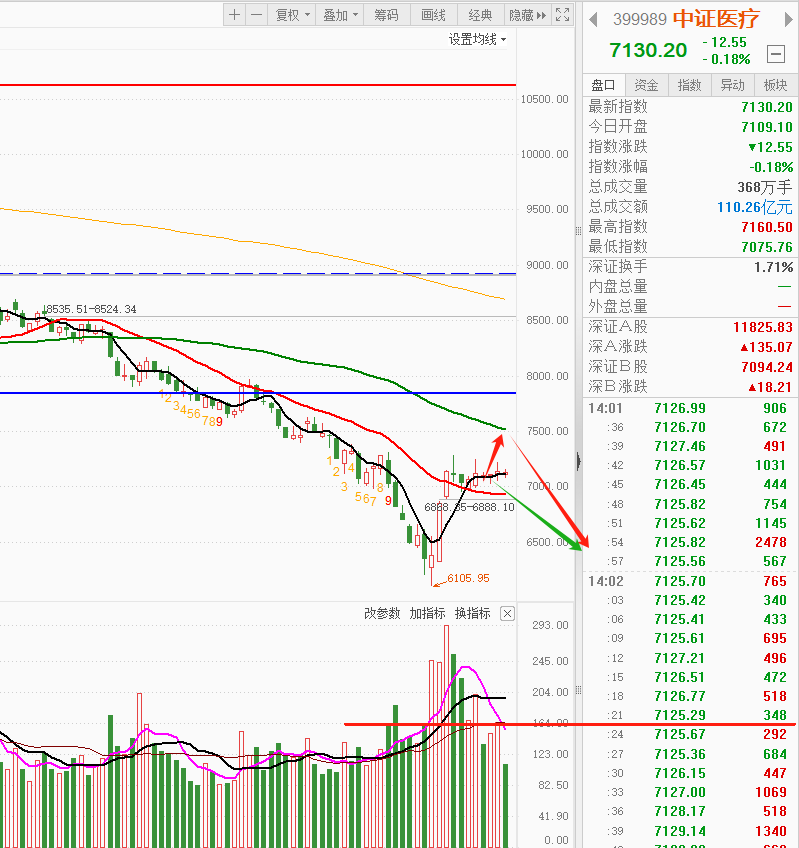Click the 画线 drawing button
This screenshot has height=848, width=799.
click(x=433, y=15)
